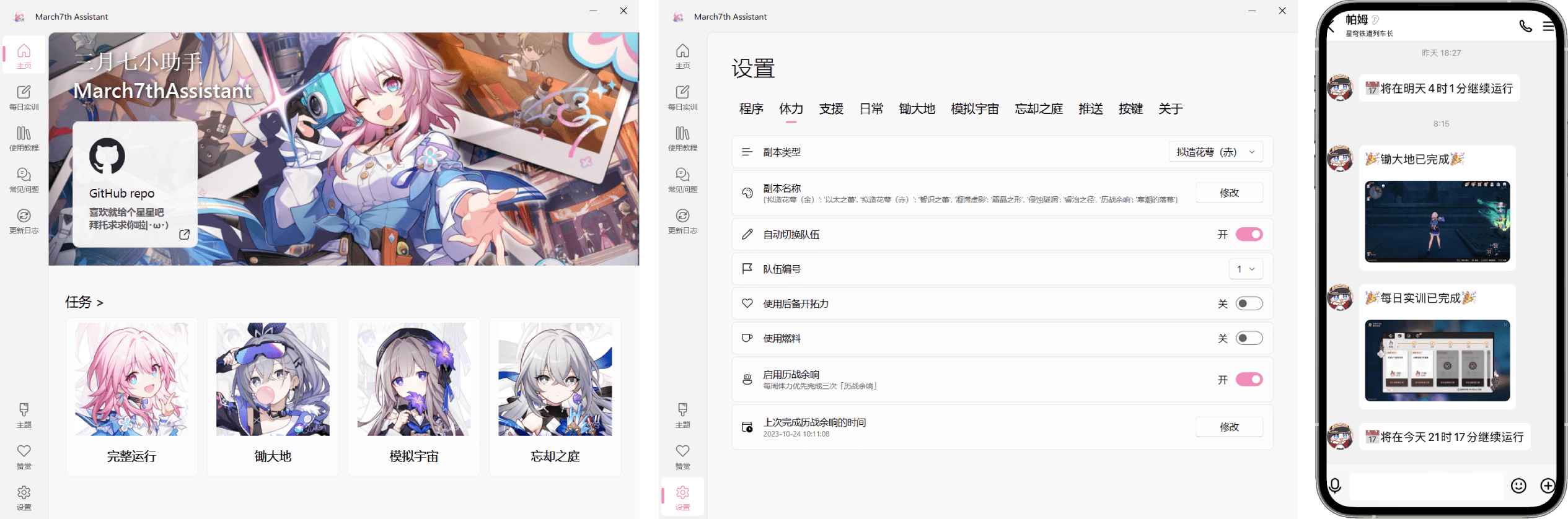Open the hamburger menu in the chat header

click(x=1548, y=26)
